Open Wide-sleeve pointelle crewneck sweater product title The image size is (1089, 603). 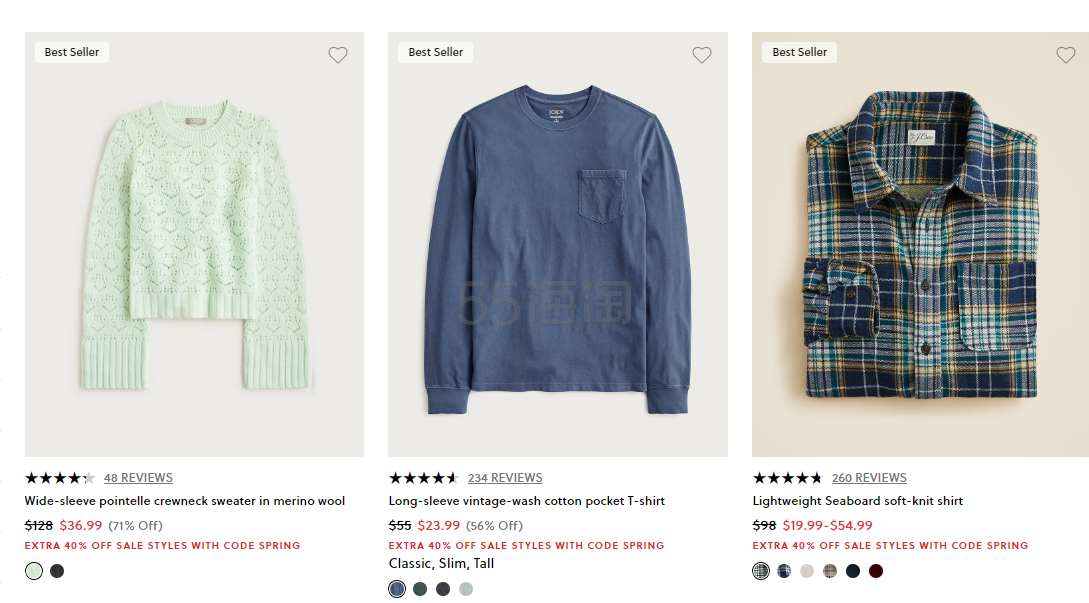pos(185,501)
